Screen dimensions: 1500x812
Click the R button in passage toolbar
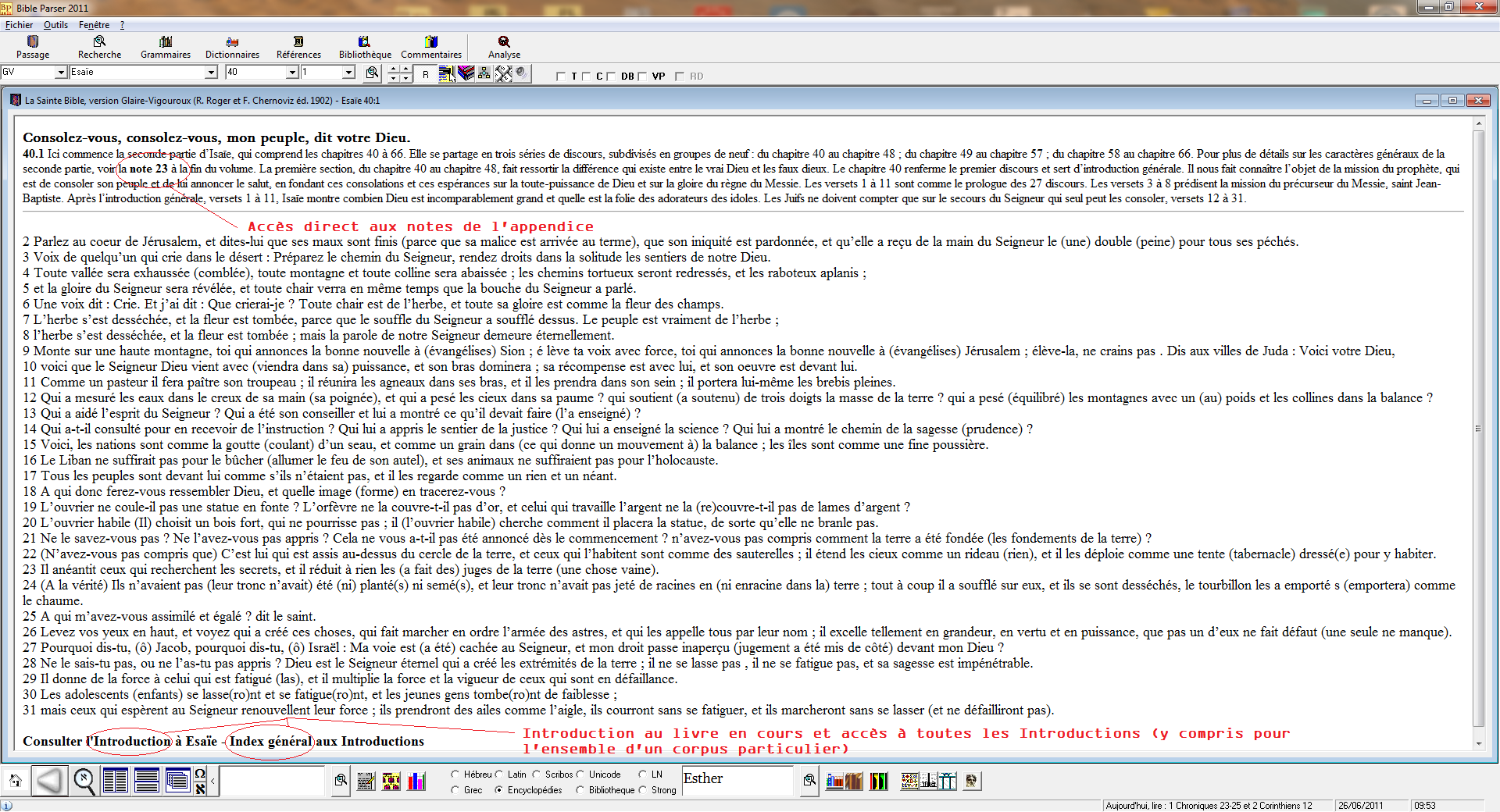tap(426, 74)
